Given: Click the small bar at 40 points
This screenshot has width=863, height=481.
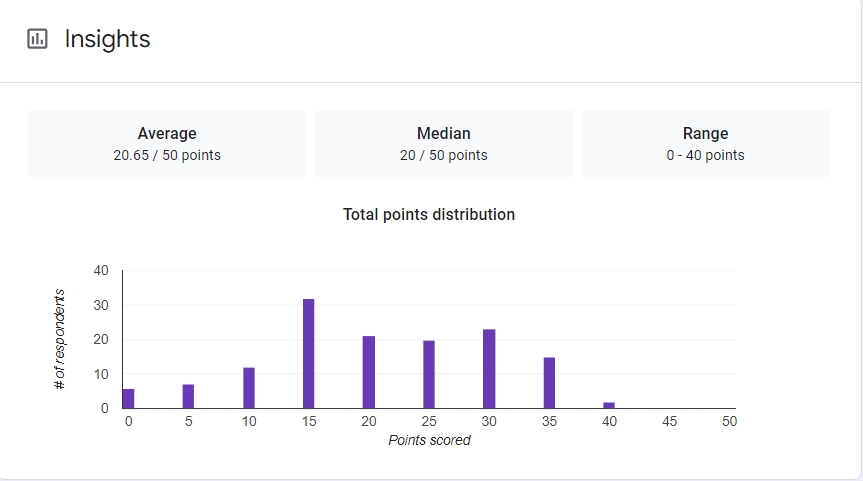Looking at the screenshot, I should tap(609, 405).
